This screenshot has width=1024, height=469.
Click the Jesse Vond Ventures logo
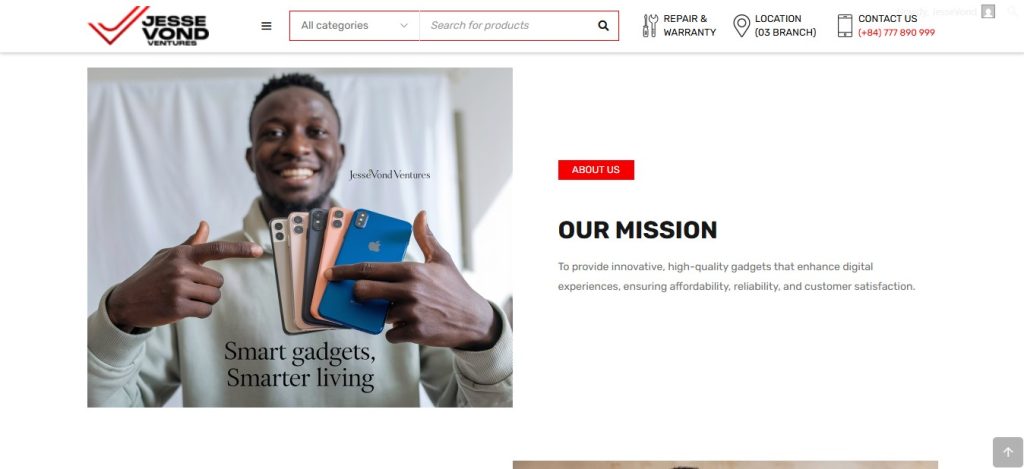click(148, 25)
